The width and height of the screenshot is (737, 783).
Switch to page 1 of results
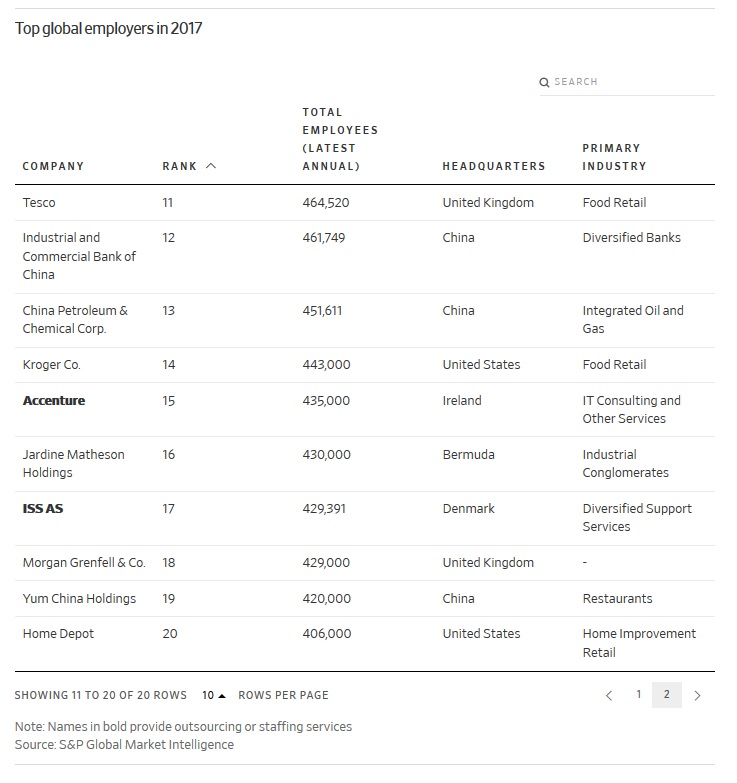click(x=638, y=695)
